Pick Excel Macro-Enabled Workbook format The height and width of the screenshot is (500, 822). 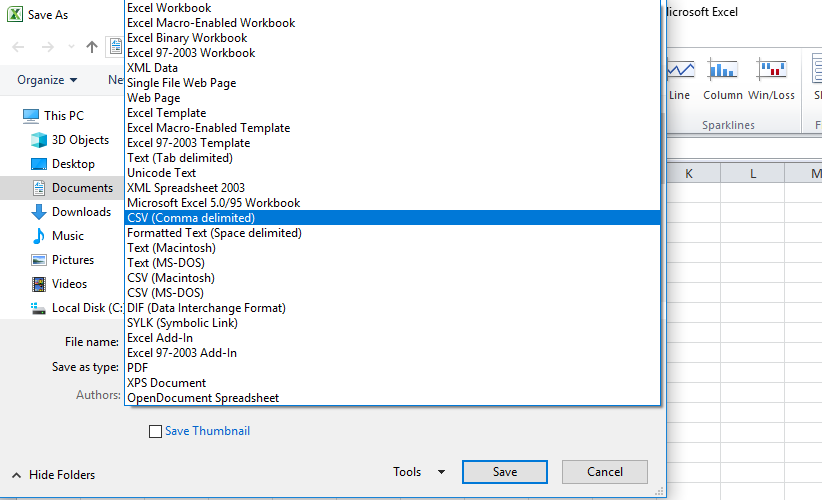pyautogui.click(x=211, y=23)
